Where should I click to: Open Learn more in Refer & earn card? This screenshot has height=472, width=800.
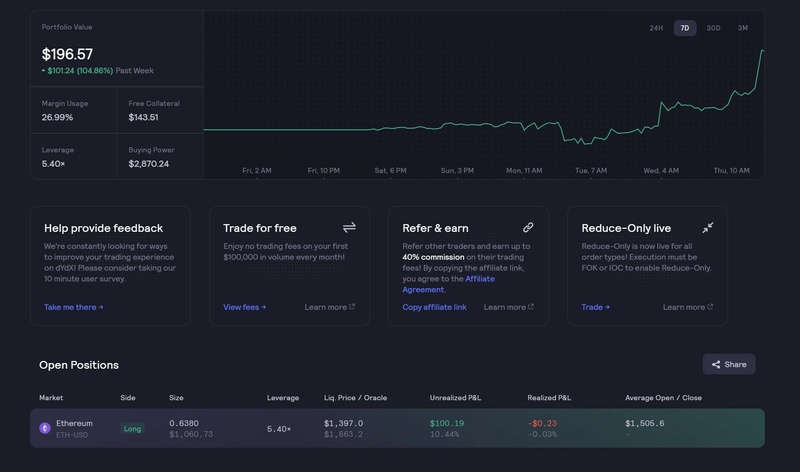(x=509, y=307)
